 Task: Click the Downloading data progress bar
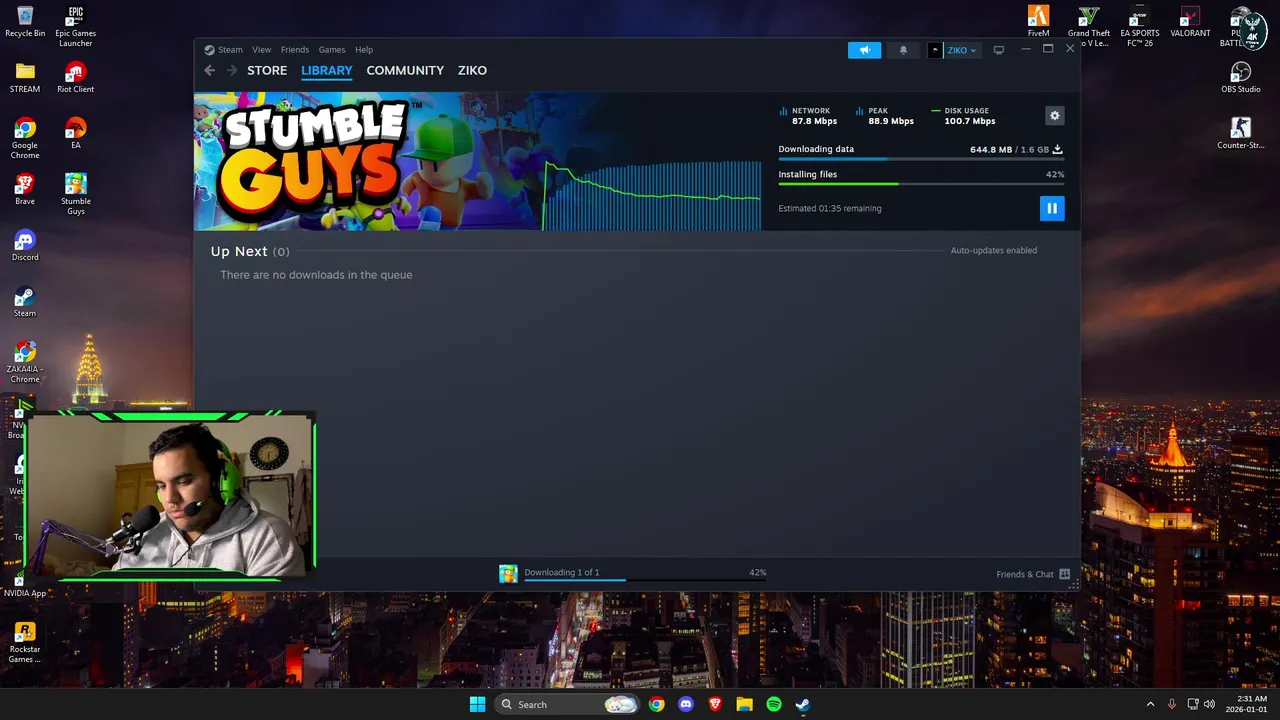[x=920, y=159]
